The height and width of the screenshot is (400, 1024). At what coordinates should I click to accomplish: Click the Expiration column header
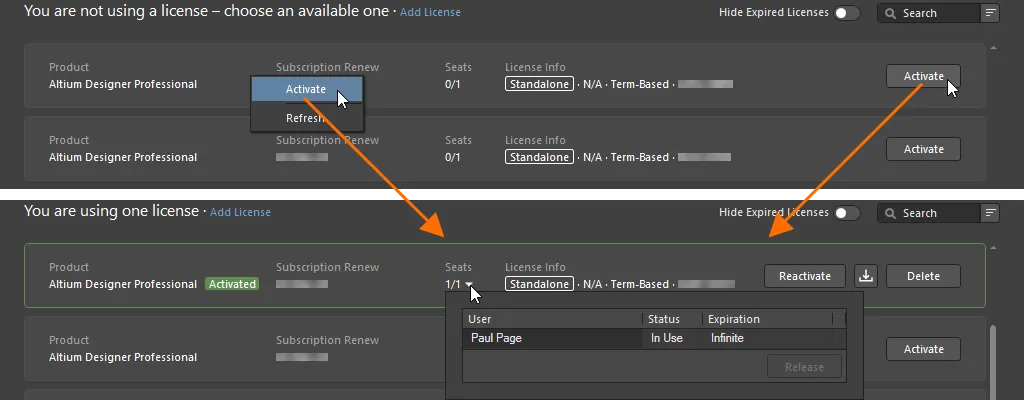coord(768,319)
